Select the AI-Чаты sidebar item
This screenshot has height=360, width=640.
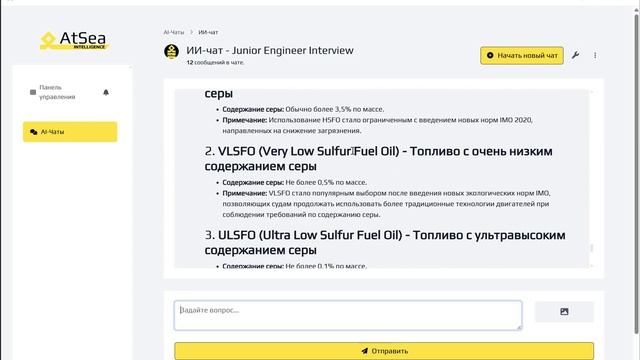click(x=70, y=132)
